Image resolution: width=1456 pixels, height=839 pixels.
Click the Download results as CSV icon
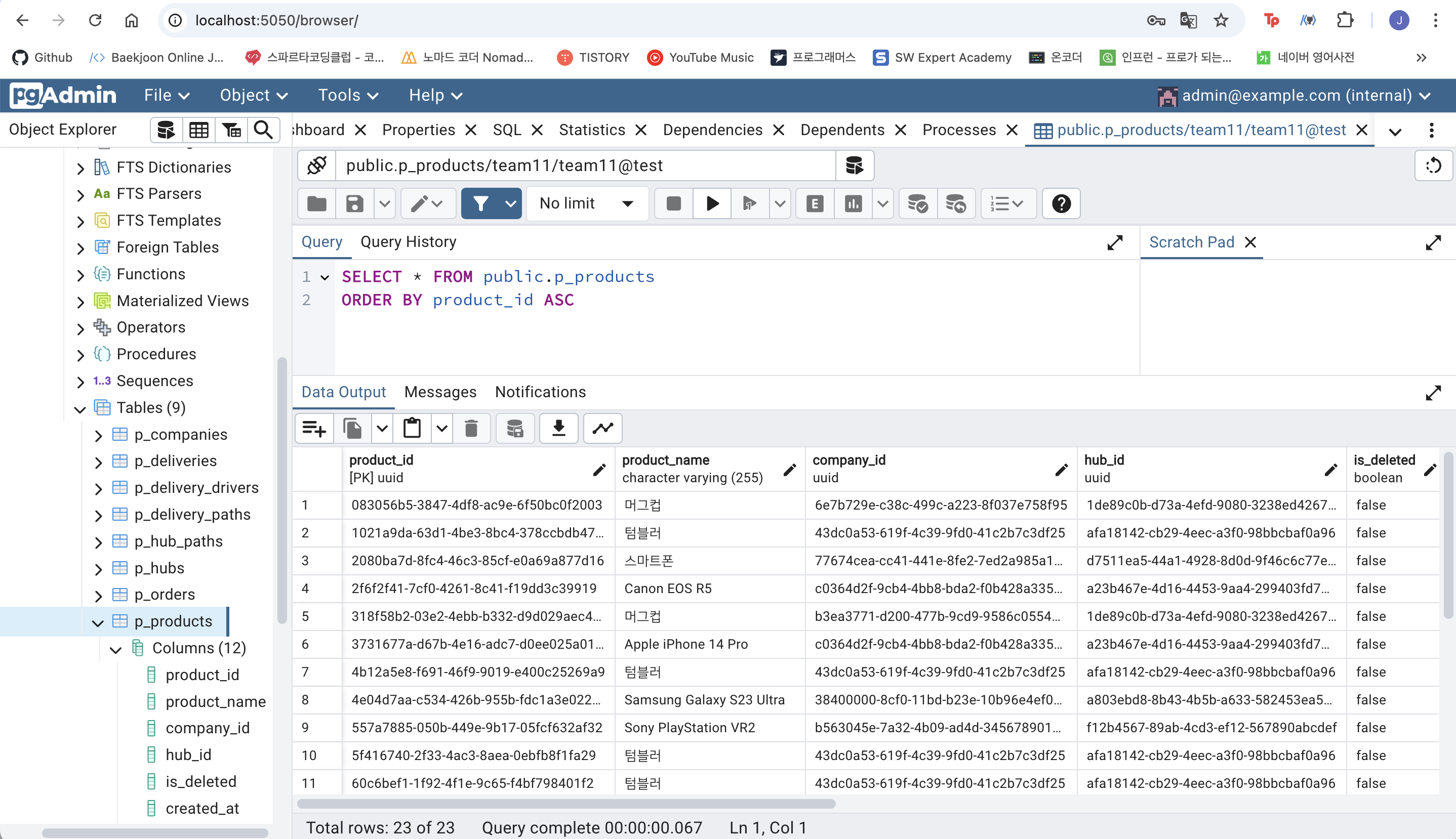coord(558,428)
